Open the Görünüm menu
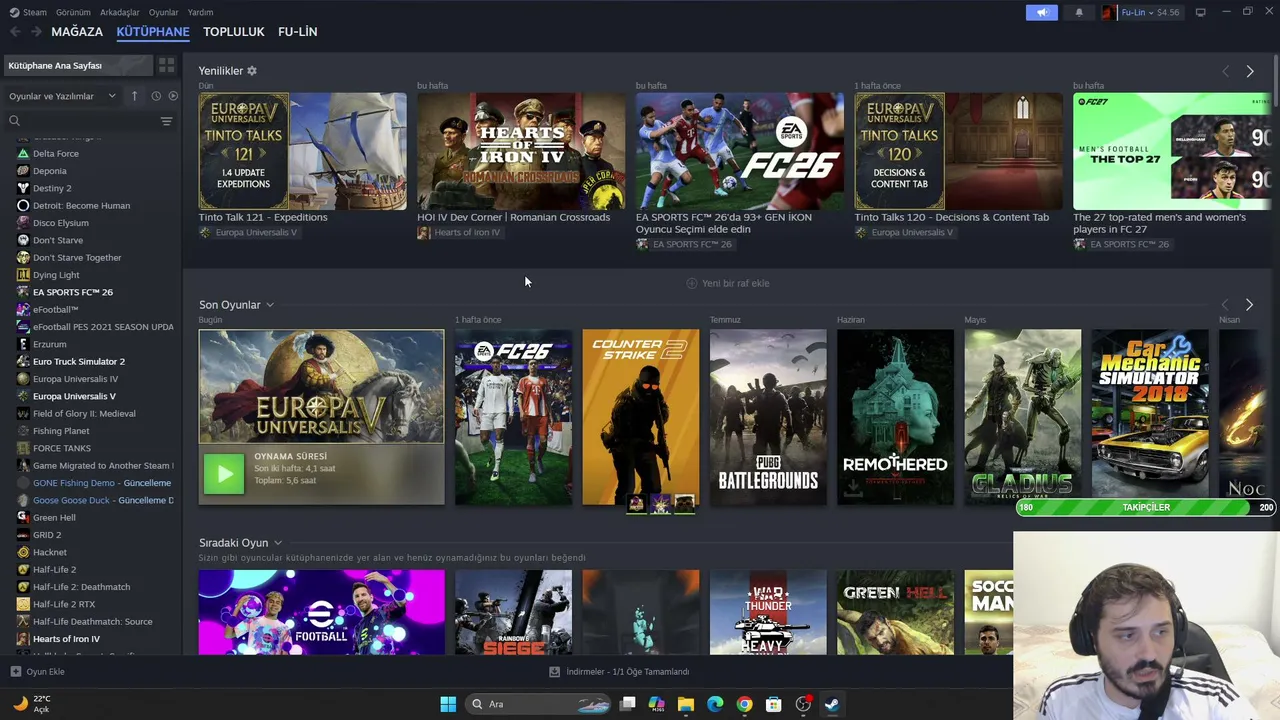Screen dimensions: 1280x720 click(73, 12)
